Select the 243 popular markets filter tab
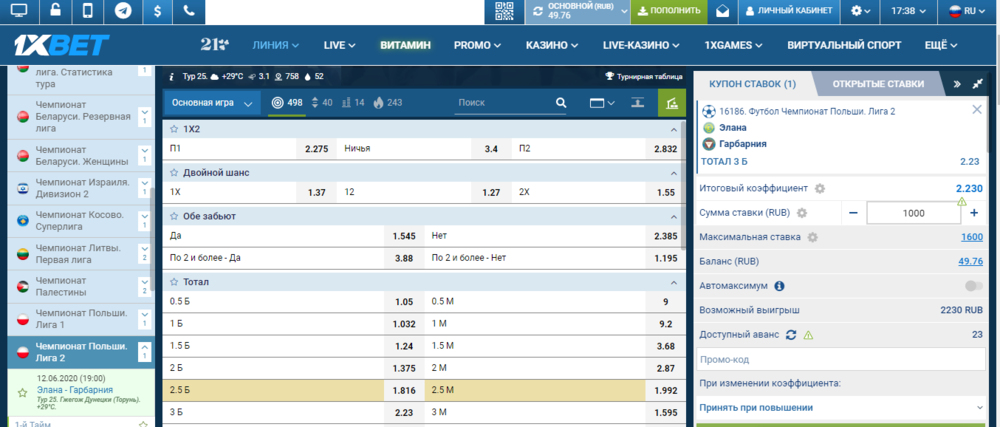The width and height of the screenshot is (1000, 427). click(x=388, y=103)
